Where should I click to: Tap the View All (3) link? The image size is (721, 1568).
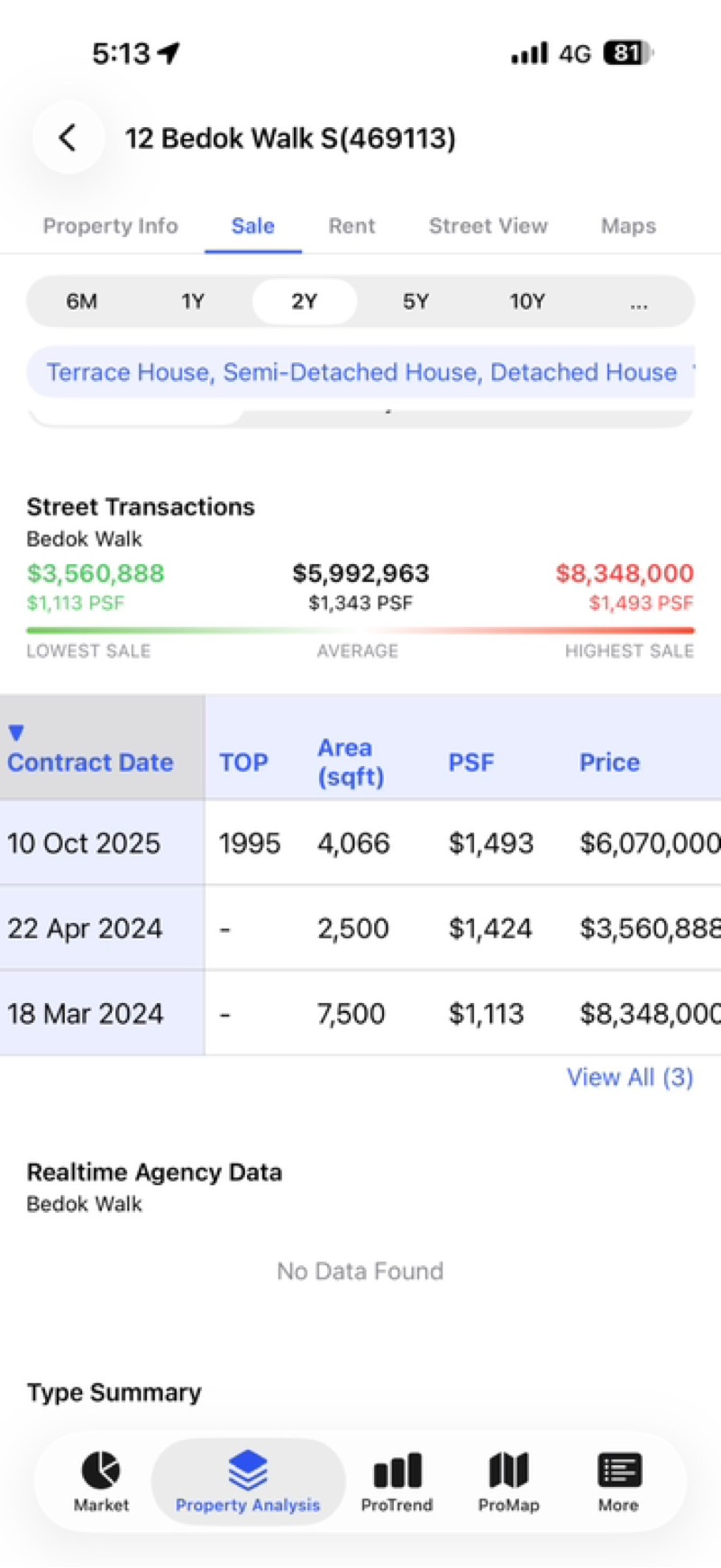coord(629,1077)
